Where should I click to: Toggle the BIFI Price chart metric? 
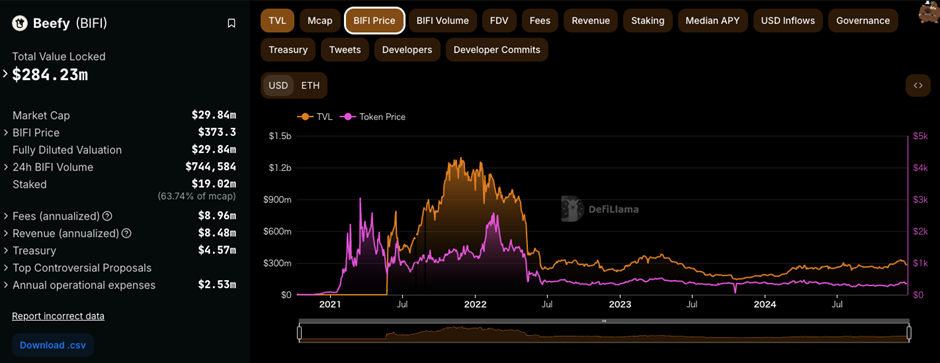pyautogui.click(x=375, y=20)
